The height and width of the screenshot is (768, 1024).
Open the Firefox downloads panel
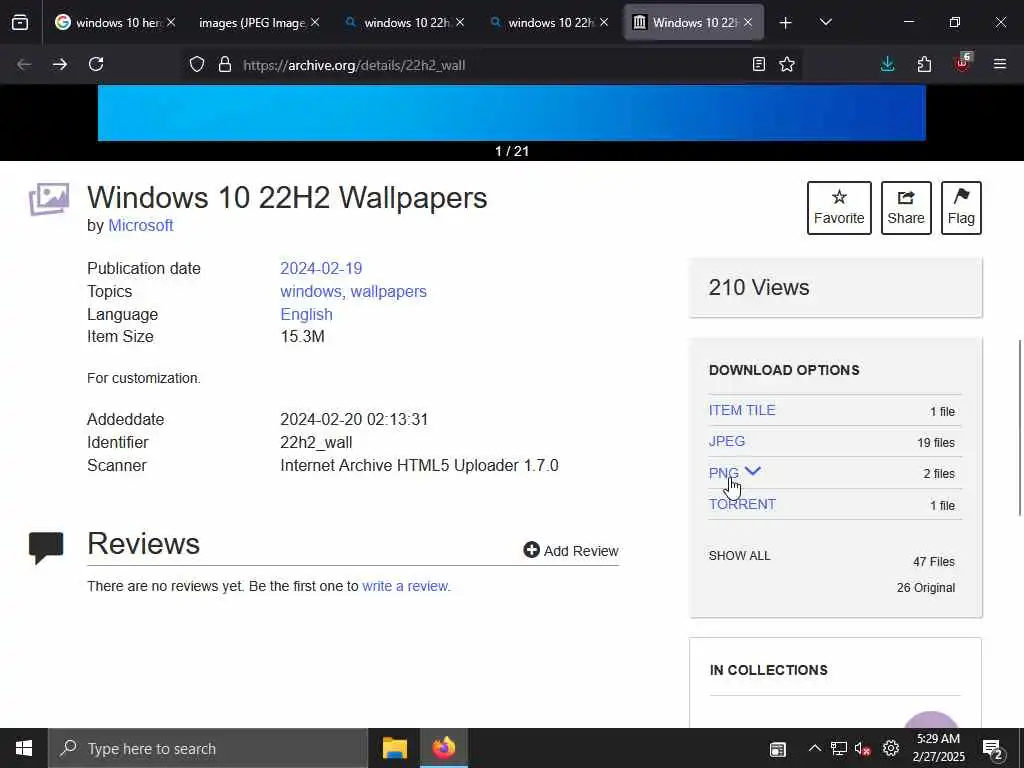(888, 65)
